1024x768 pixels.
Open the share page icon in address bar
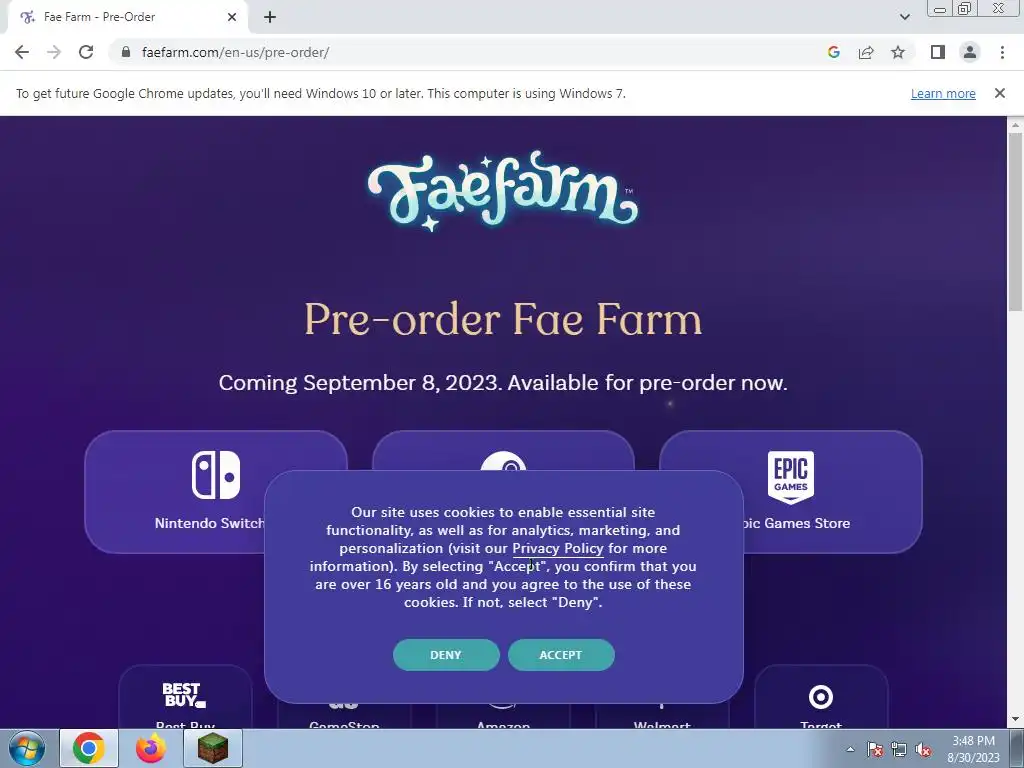pyautogui.click(x=866, y=52)
